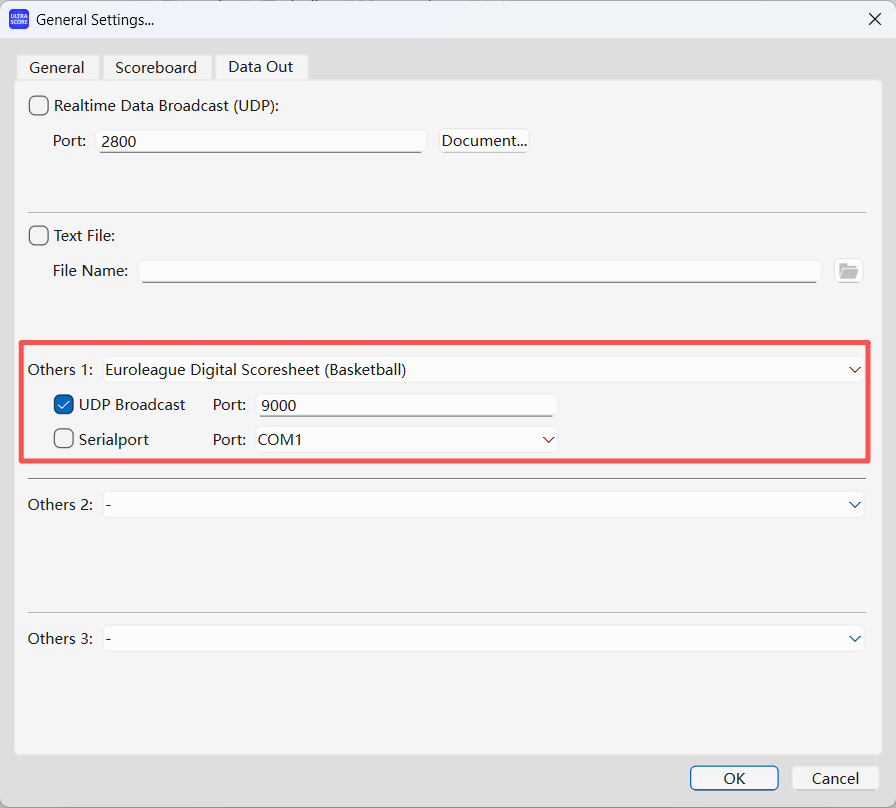Open the Others 1 dropdown
This screenshot has width=896, height=808.
point(483,370)
